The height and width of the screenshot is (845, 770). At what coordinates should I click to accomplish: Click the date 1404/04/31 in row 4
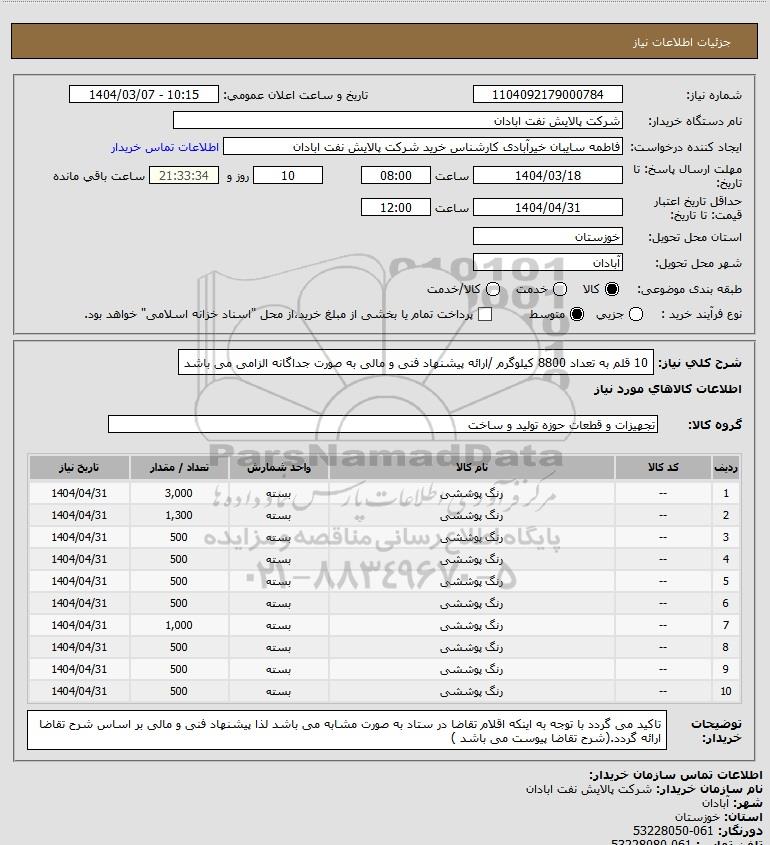(79, 559)
